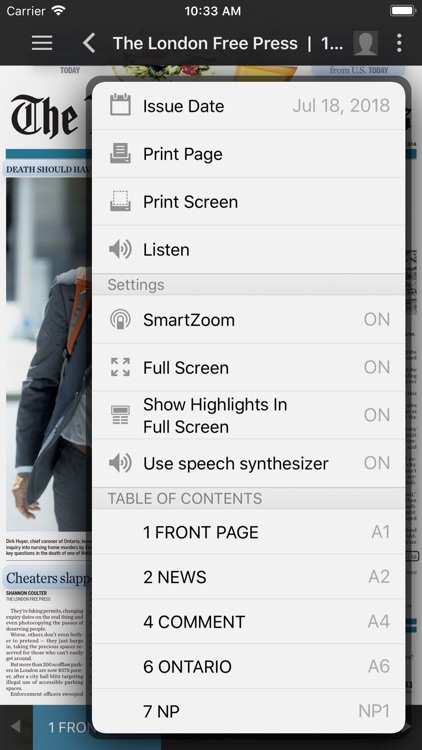Tap the Full Screen arrows icon
Viewport: 422px width, 750px height.
pos(120,367)
